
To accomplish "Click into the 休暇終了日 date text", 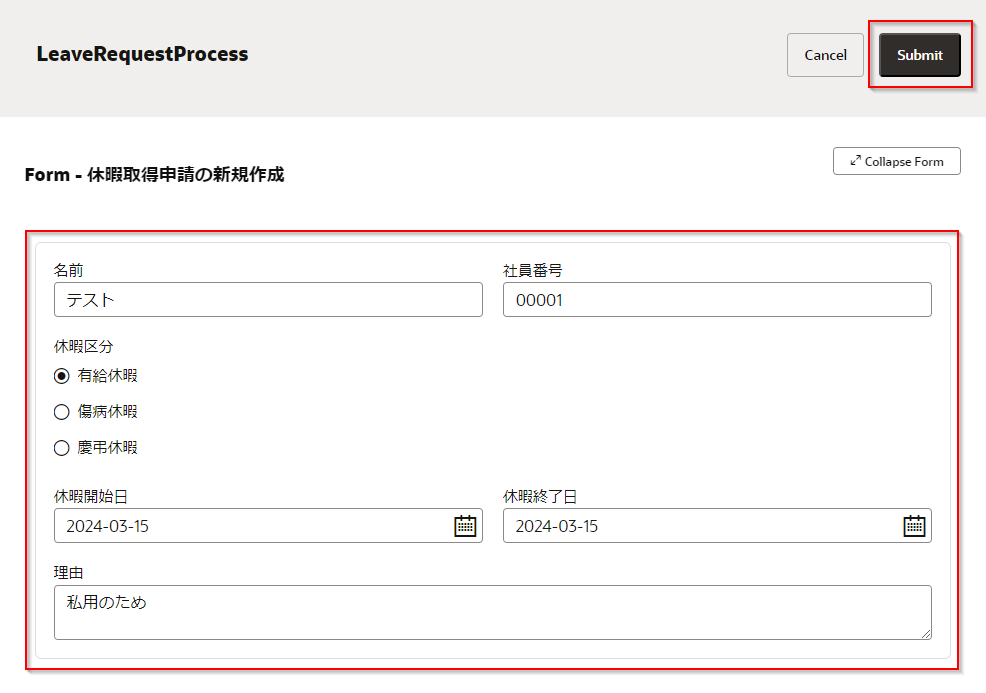I will tap(700, 526).
